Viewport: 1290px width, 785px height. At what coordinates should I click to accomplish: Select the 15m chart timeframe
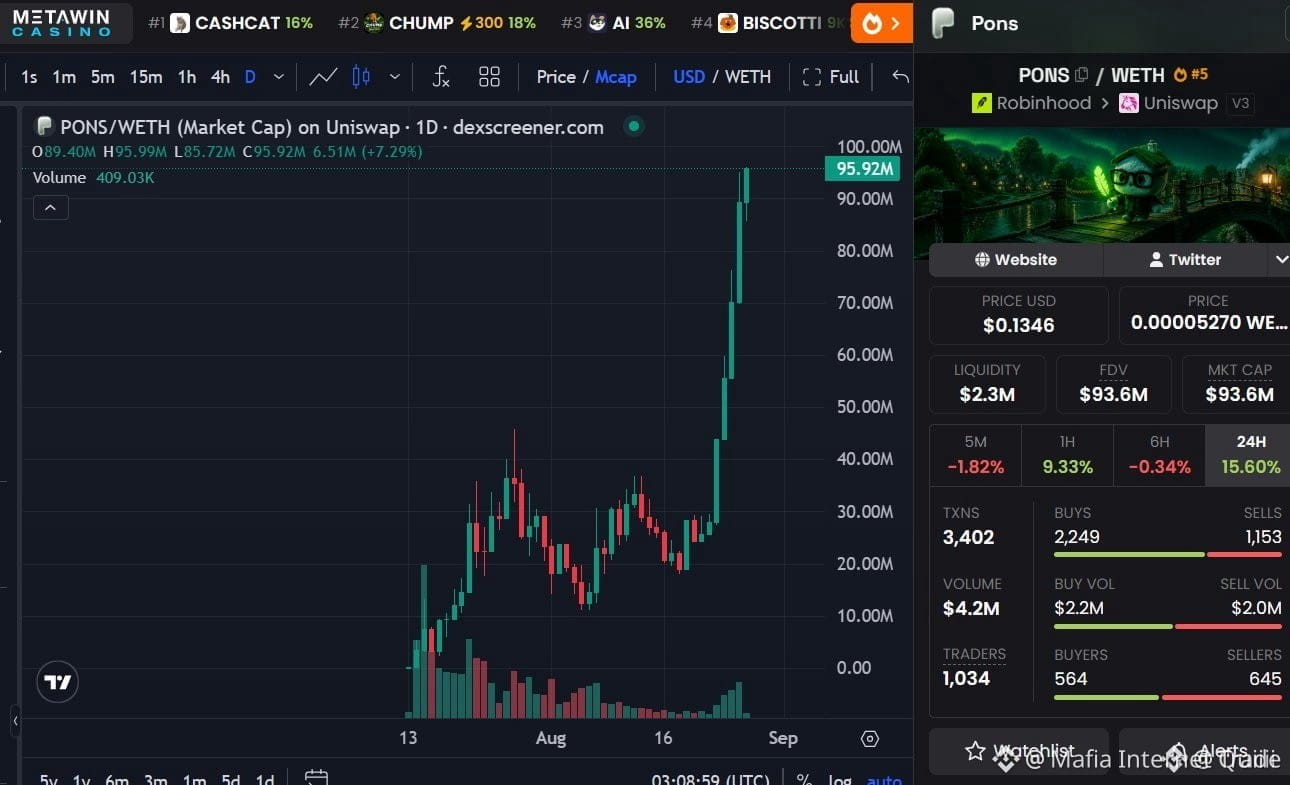[x=146, y=77]
